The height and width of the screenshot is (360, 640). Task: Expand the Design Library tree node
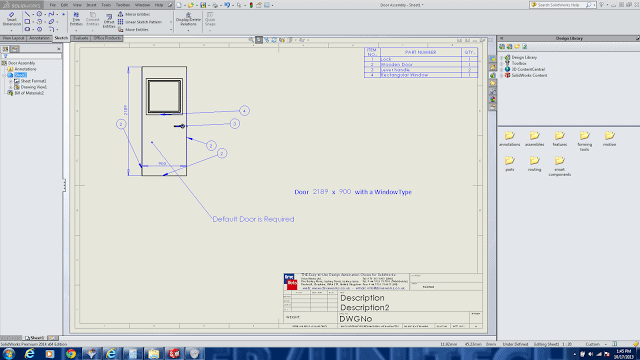click(502, 58)
